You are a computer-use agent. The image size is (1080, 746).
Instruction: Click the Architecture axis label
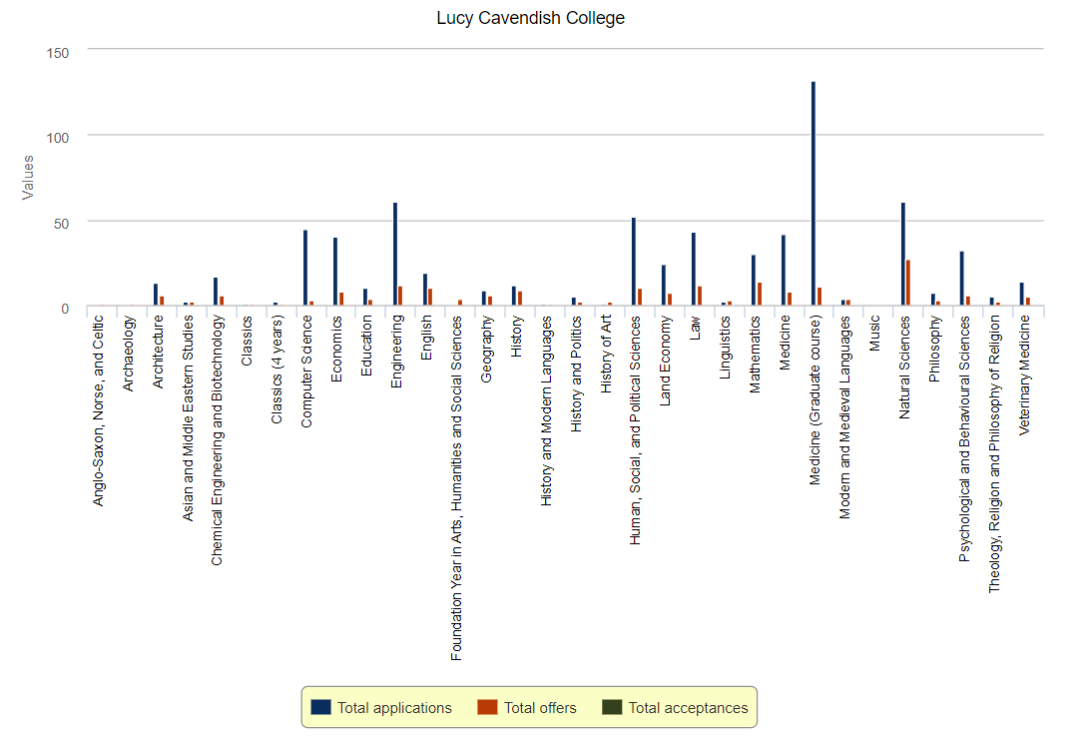click(x=158, y=352)
